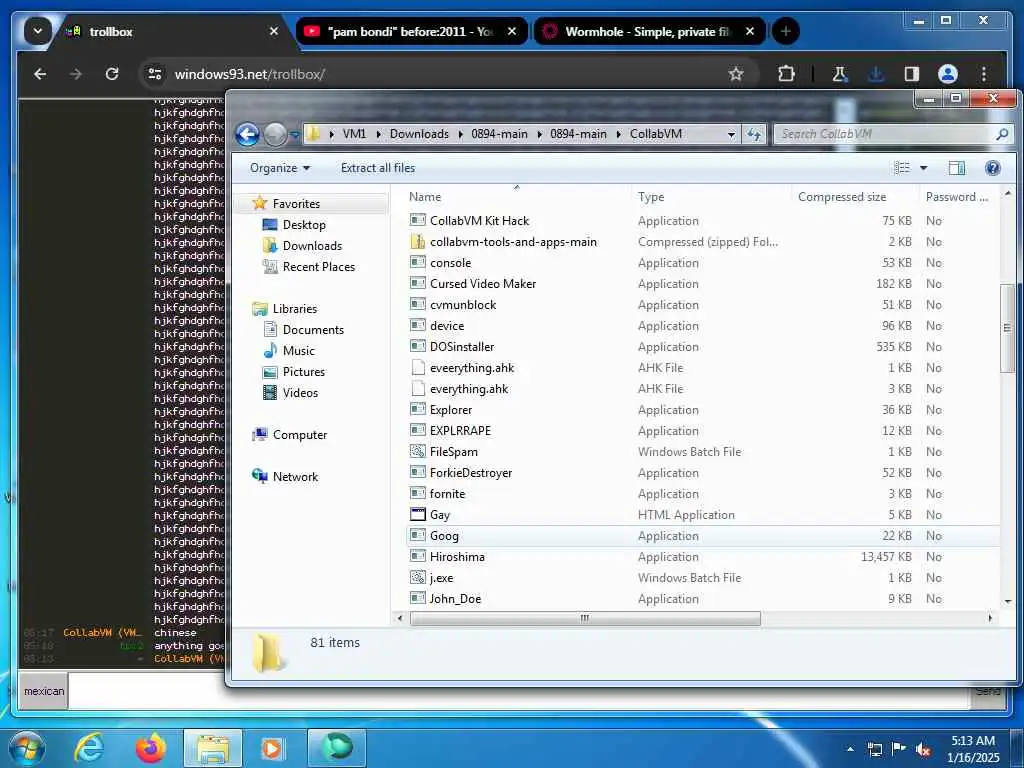Launch Firefox from the taskbar
The image size is (1024, 768).
(150, 748)
